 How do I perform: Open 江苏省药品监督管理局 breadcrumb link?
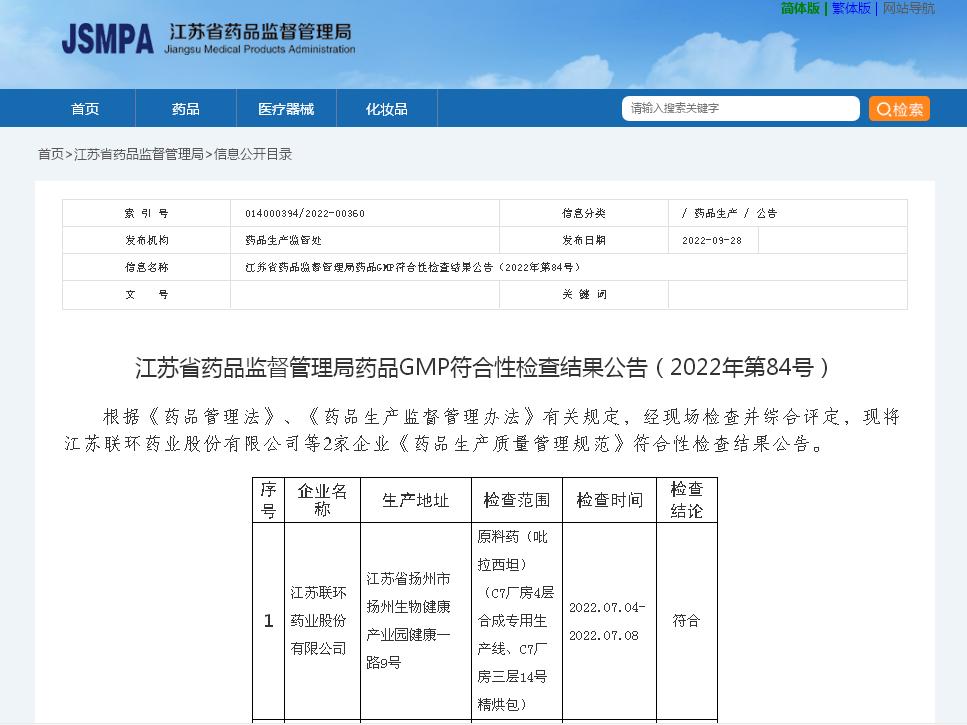(x=139, y=155)
